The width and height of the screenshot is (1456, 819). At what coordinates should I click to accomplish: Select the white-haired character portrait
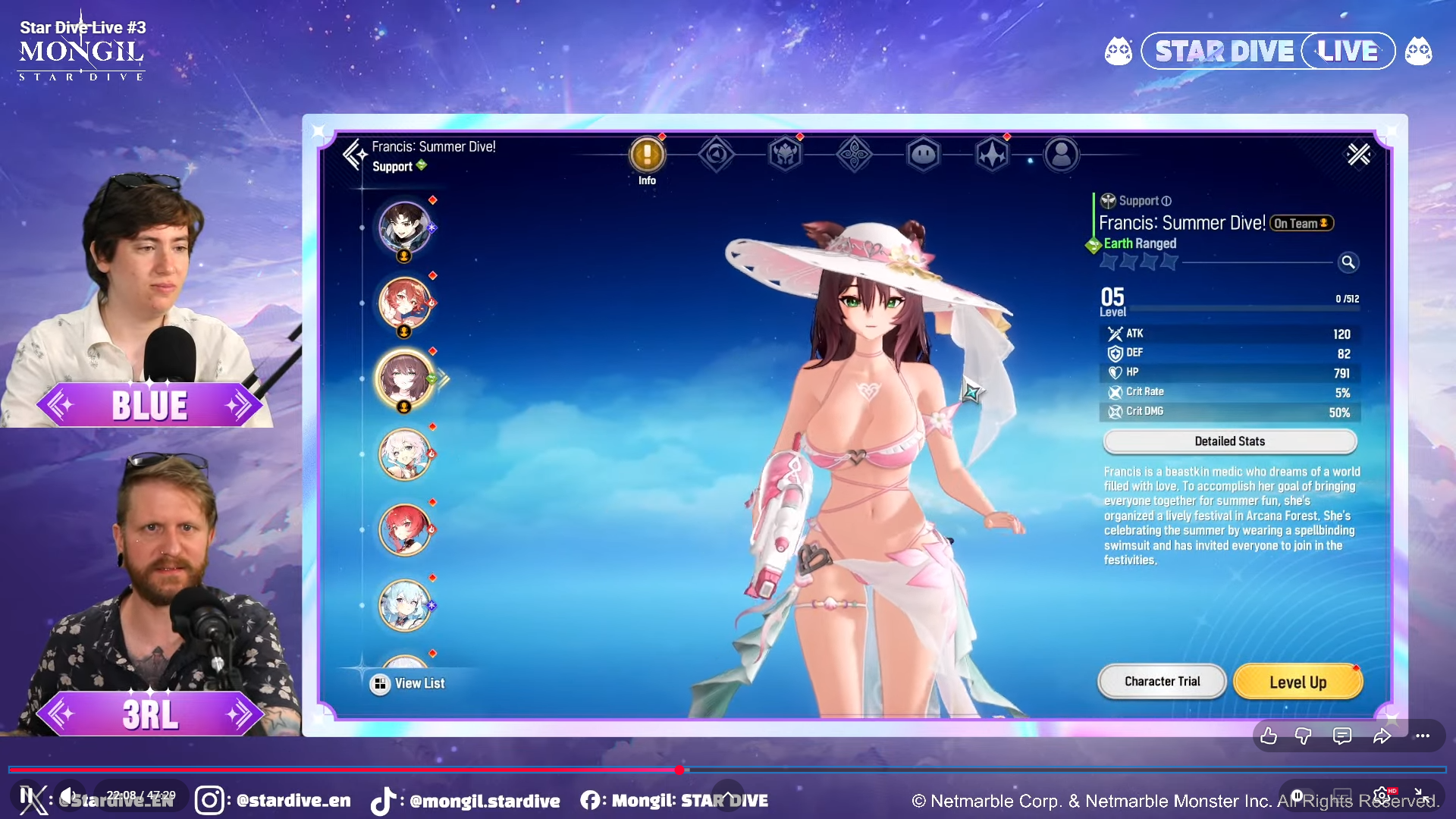[405, 454]
